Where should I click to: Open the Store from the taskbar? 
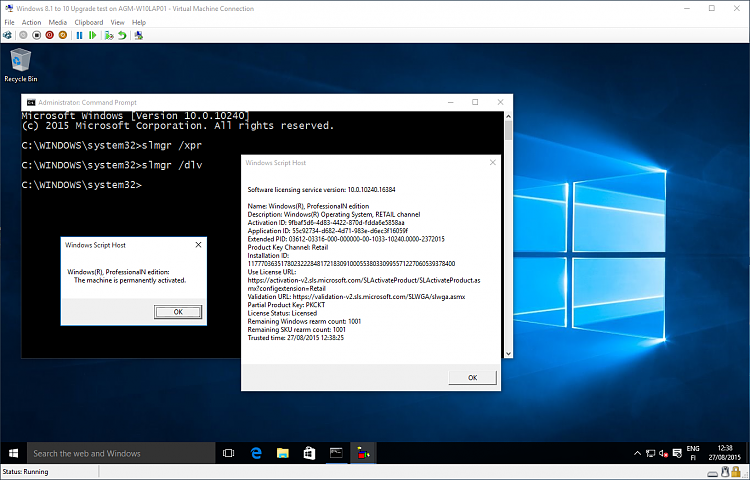(309, 453)
